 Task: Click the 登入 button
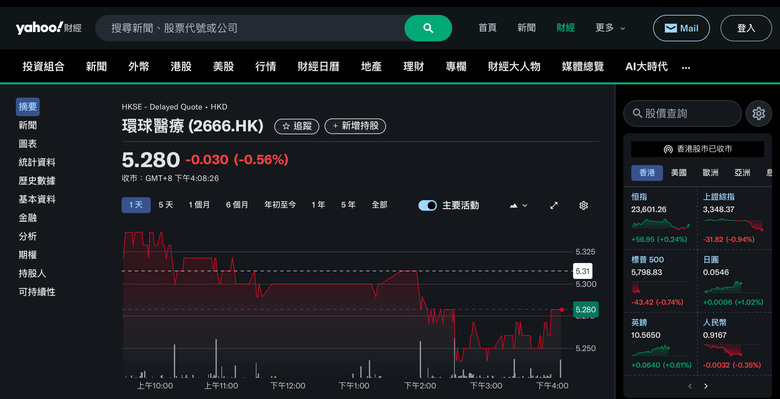(746, 28)
